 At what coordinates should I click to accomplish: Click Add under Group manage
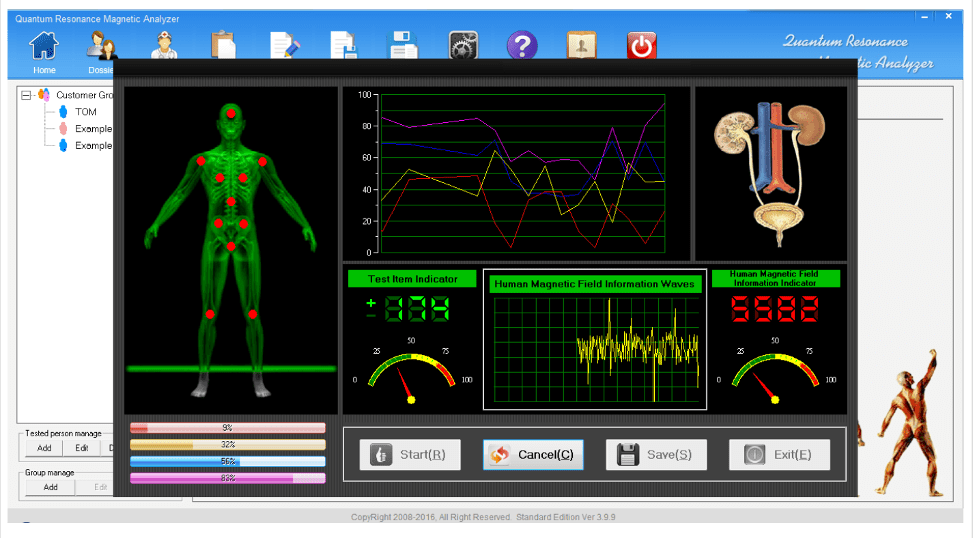tap(50, 487)
